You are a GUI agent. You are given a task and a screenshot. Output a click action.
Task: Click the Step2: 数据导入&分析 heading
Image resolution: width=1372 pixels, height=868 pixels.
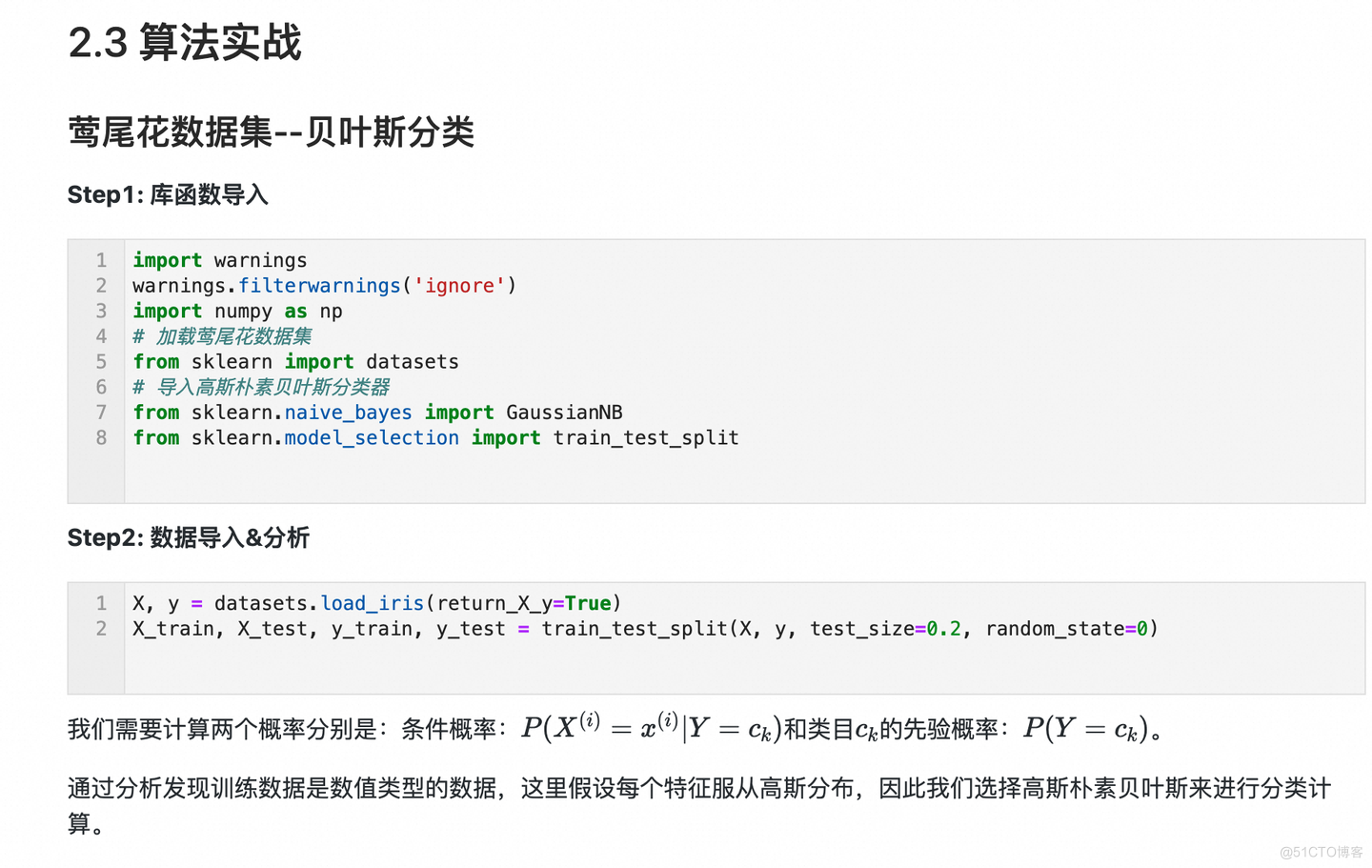click(x=188, y=538)
